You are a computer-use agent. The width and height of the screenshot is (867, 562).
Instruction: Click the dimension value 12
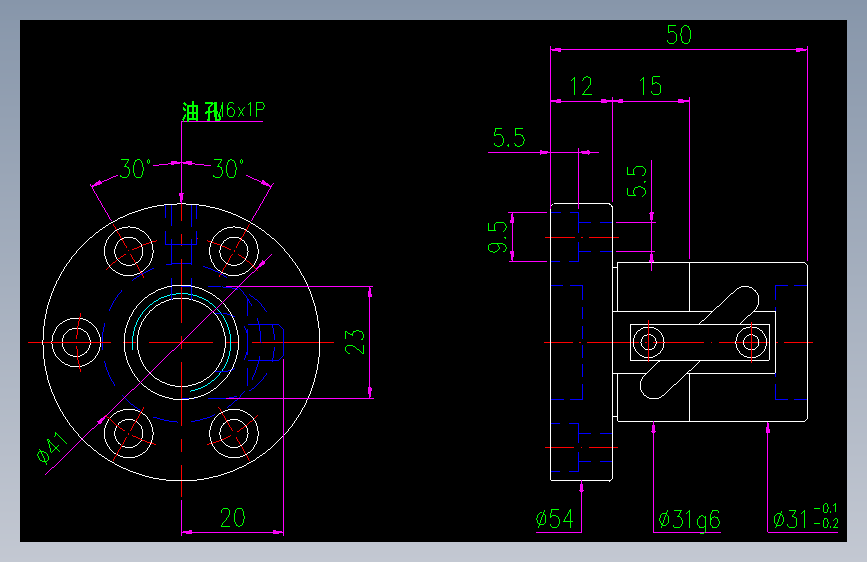(581, 86)
